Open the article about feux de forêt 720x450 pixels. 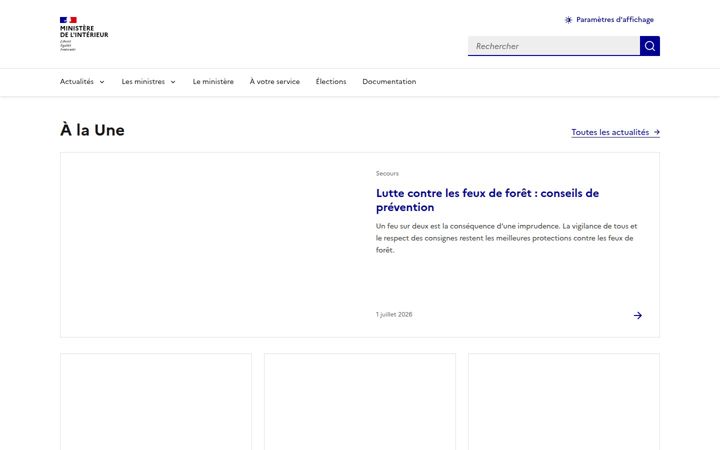[x=487, y=200]
